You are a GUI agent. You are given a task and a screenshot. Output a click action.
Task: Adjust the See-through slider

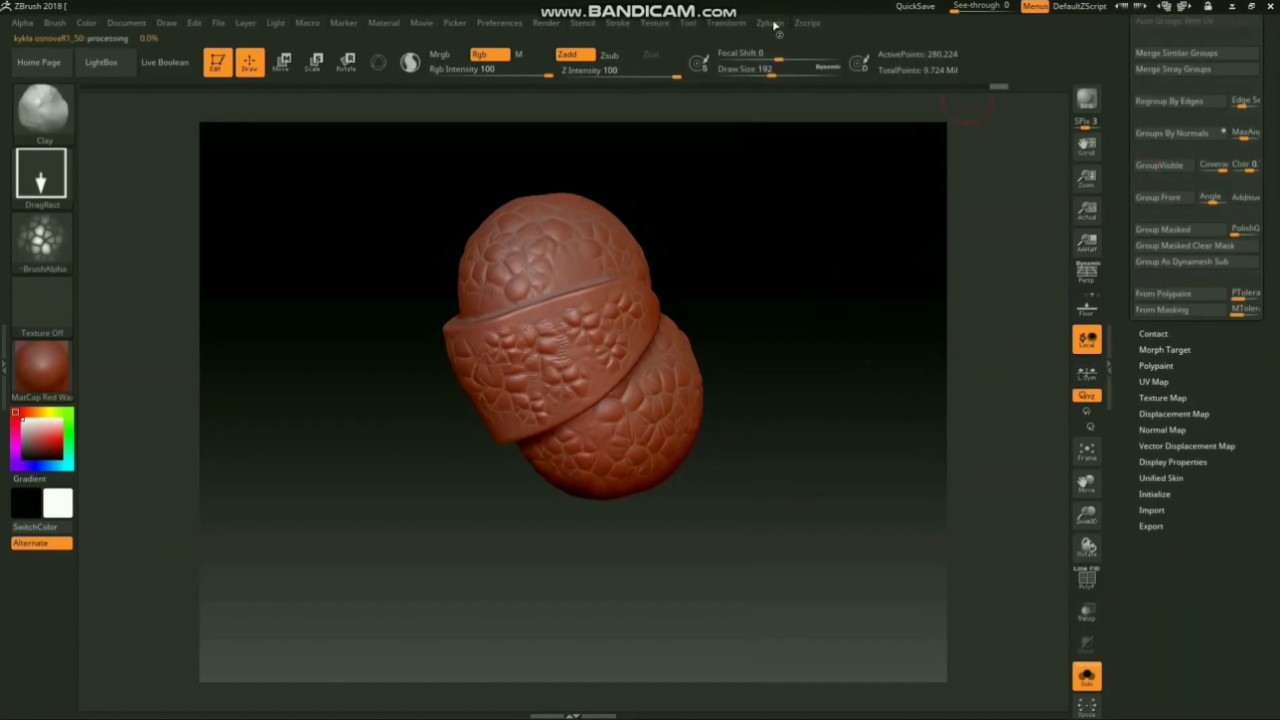click(981, 7)
